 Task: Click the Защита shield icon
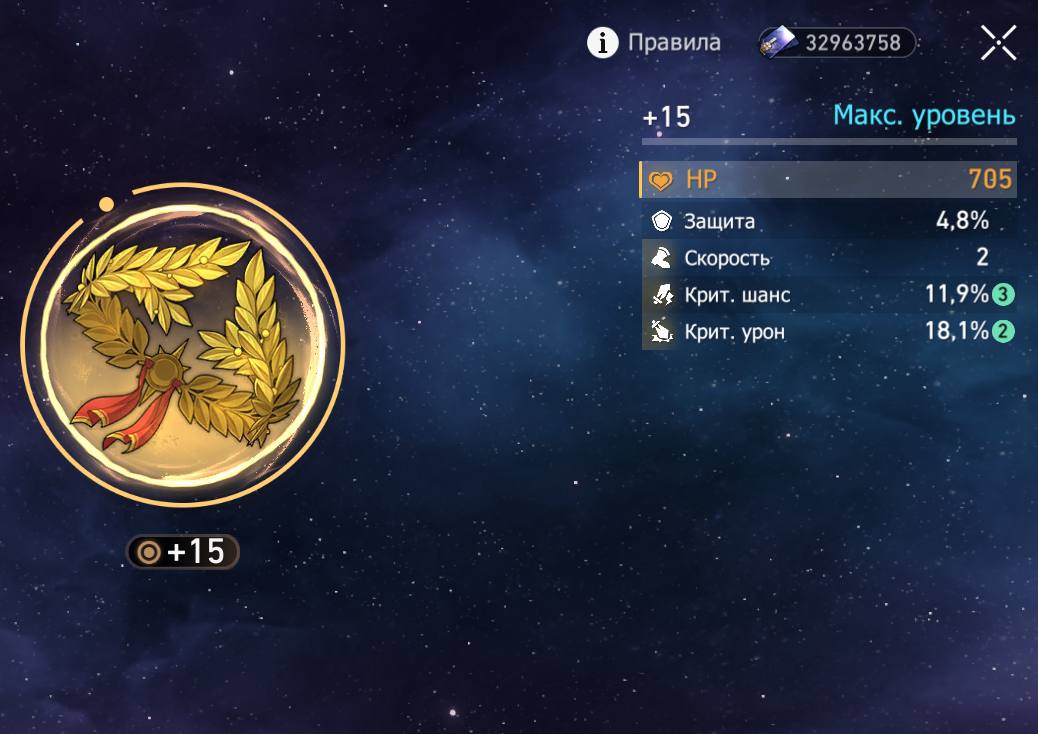[x=661, y=220]
